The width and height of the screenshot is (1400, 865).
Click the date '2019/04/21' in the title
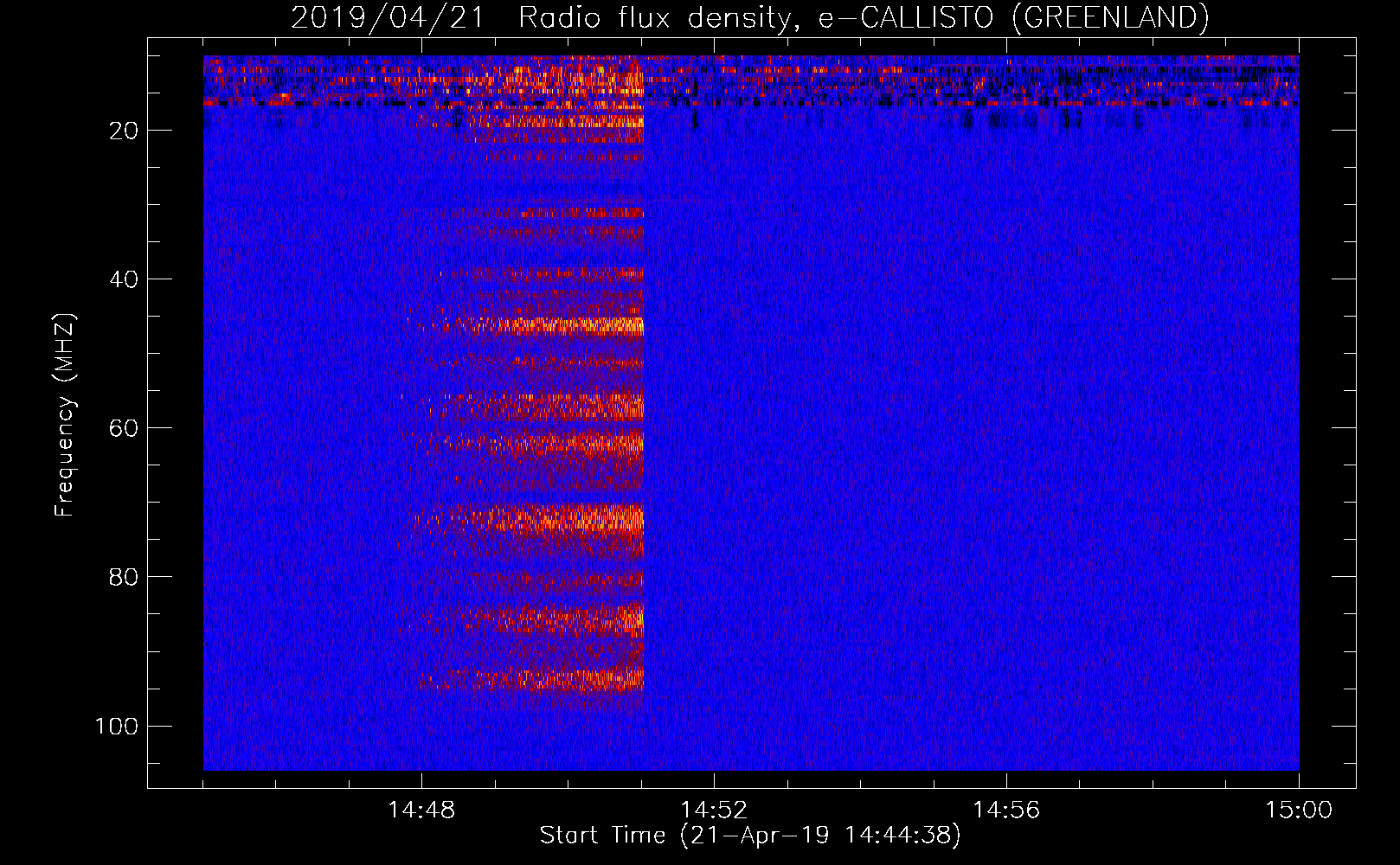(387, 18)
